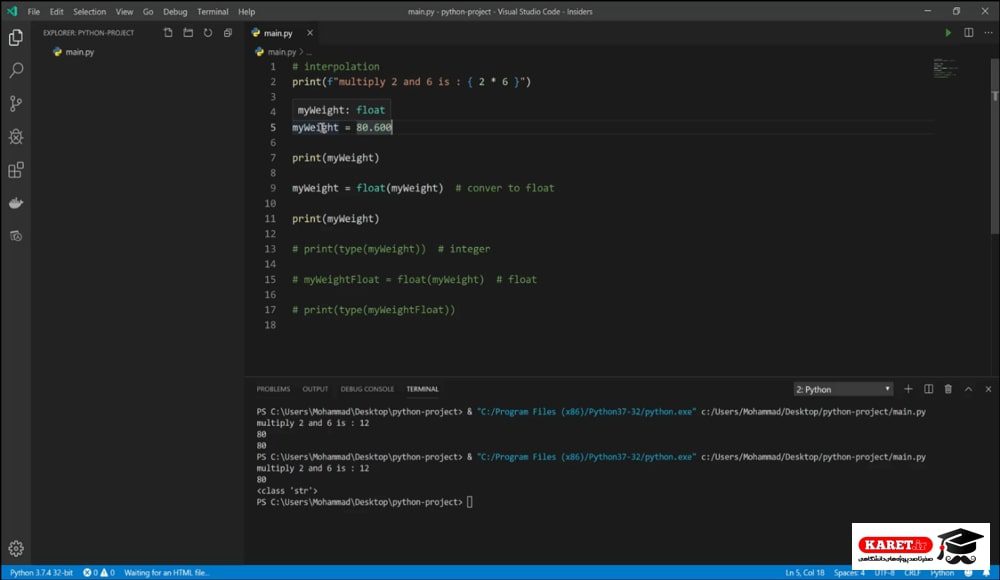Maximize the panel with up chevron
1000x580 pixels.
tap(969, 389)
